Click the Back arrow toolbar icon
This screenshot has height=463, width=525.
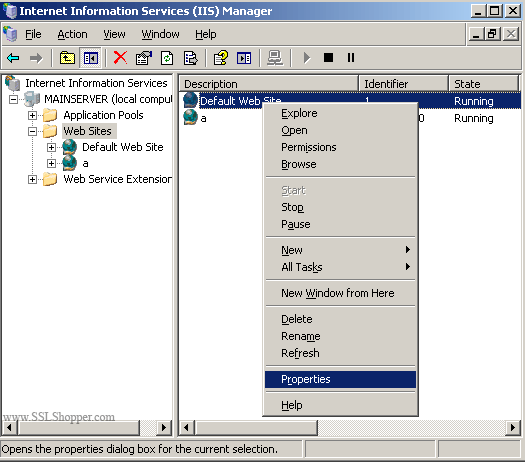pyautogui.click(x=13, y=58)
